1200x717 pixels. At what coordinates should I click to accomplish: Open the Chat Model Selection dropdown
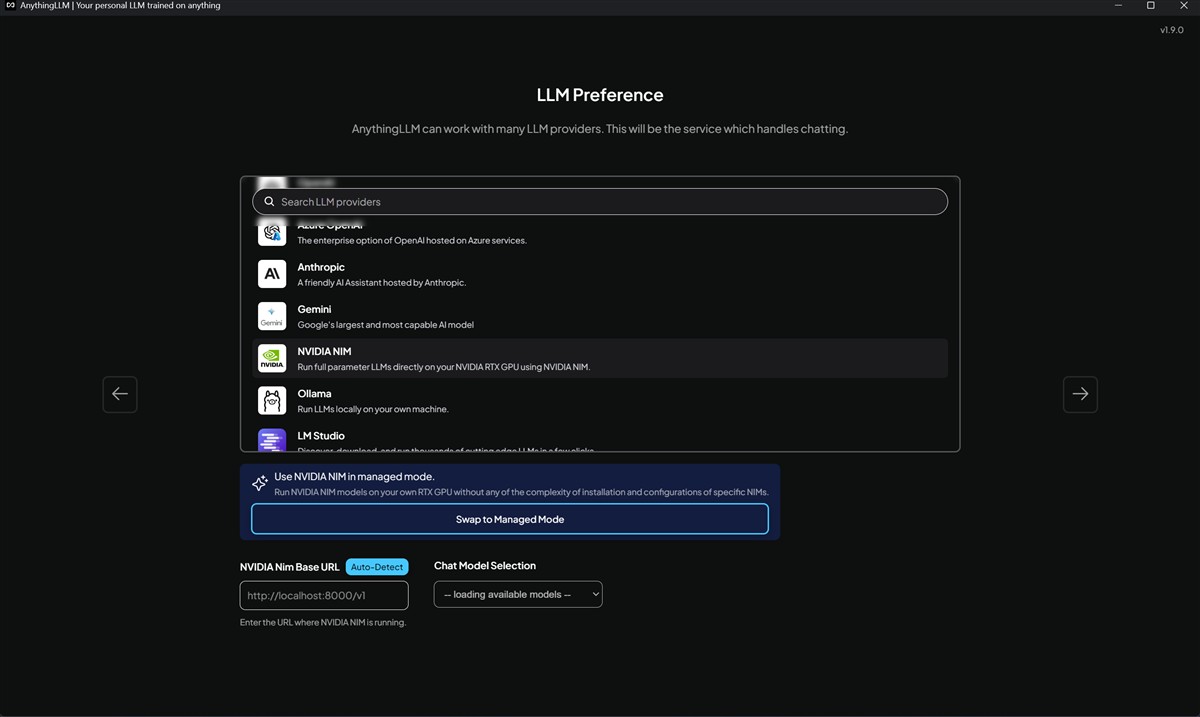(518, 595)
